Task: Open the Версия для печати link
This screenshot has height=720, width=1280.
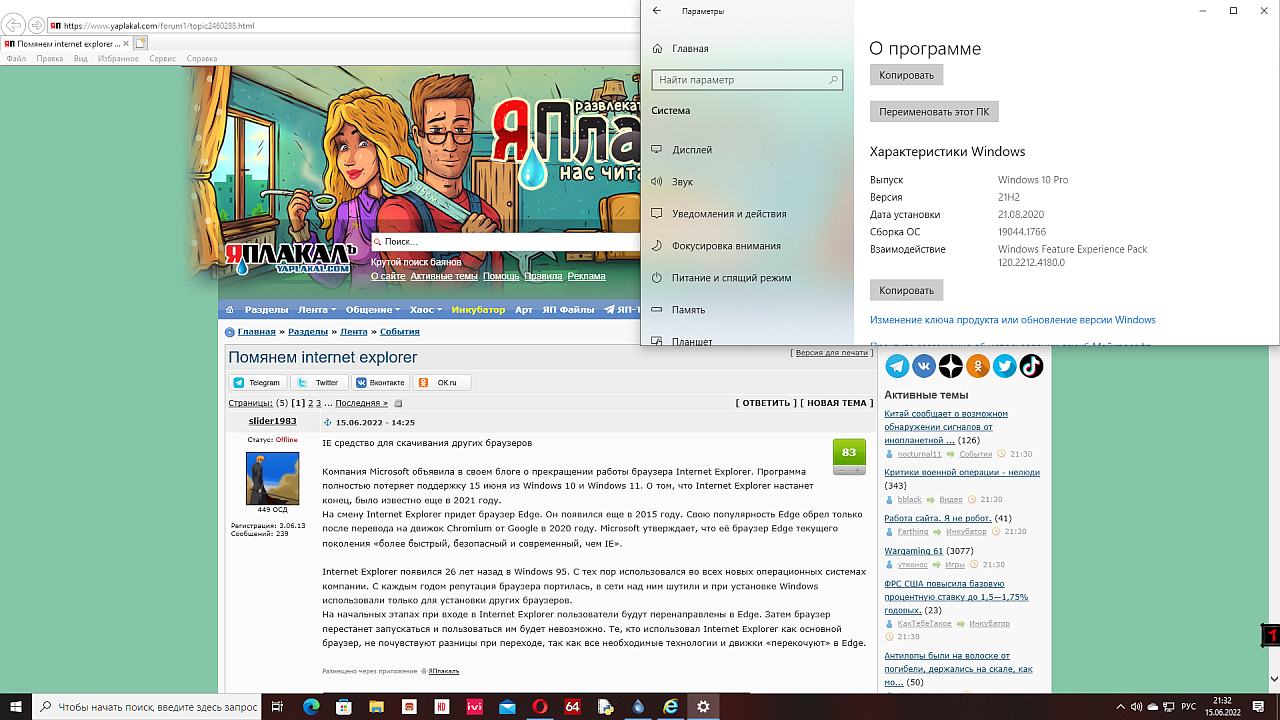Action: (831, 352)
